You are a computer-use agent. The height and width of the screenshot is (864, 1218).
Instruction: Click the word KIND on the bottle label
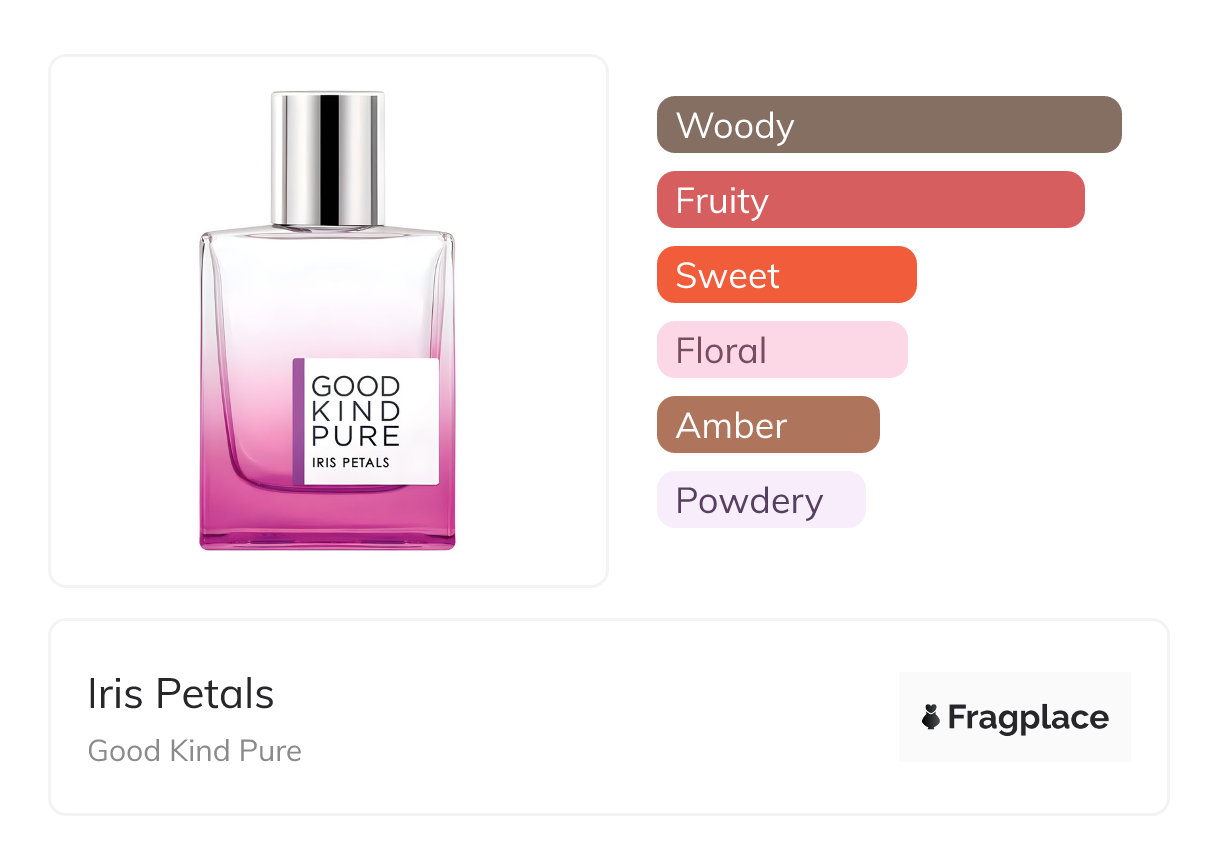point(356,411)
